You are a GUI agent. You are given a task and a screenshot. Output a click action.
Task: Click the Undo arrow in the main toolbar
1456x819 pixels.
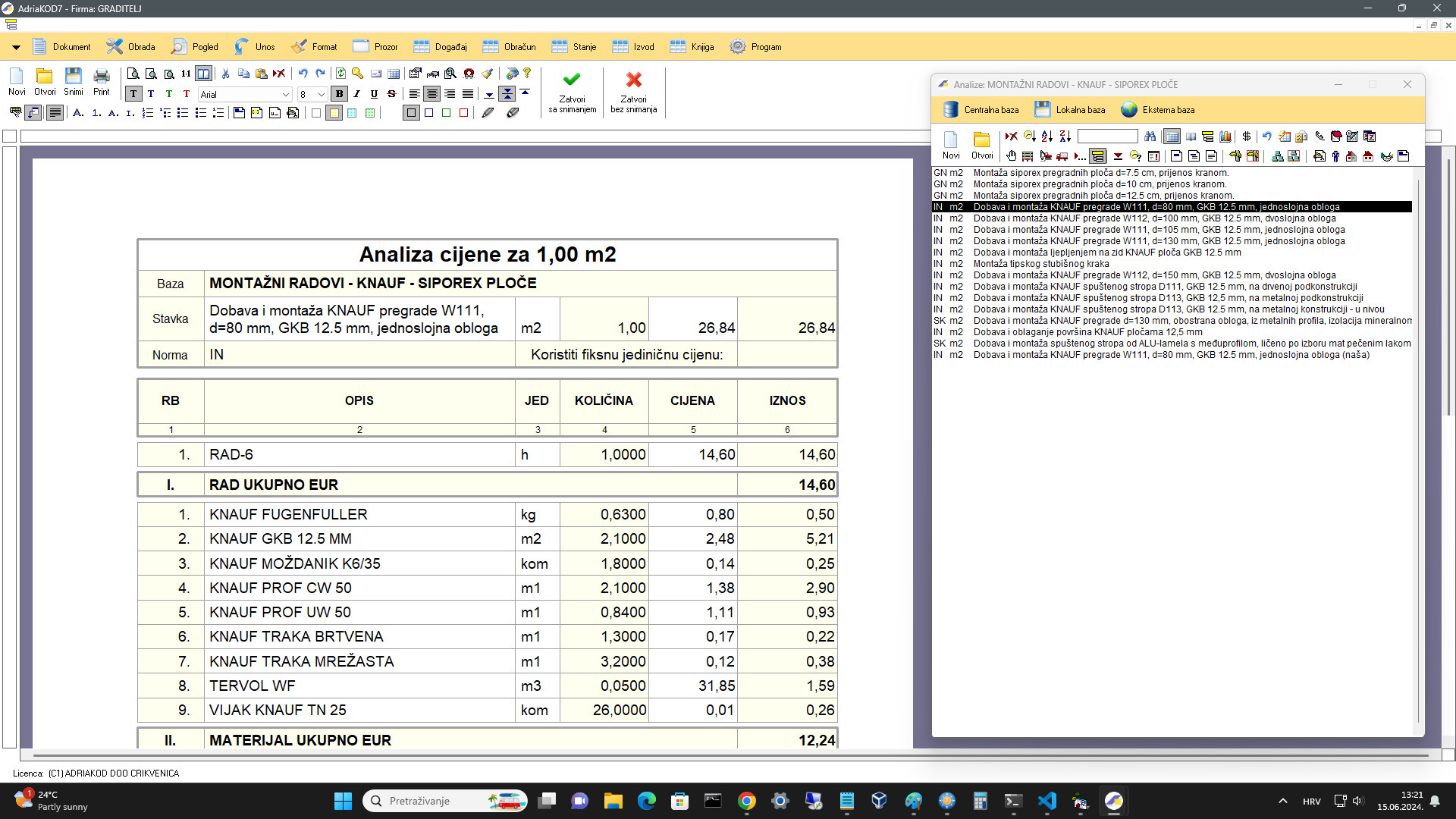point(303,74)
